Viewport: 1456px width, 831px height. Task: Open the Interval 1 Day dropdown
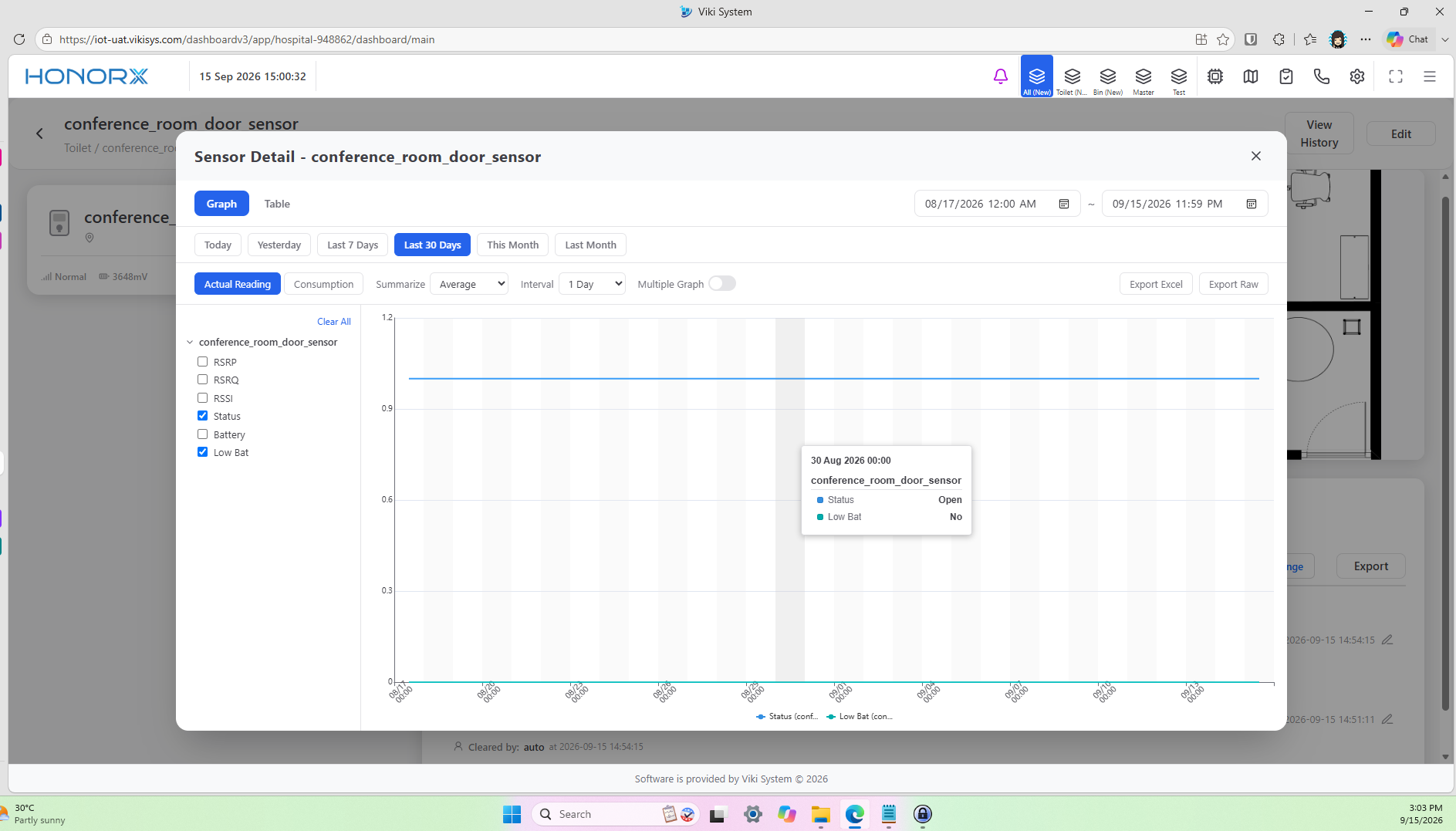[x=592, y=284]
